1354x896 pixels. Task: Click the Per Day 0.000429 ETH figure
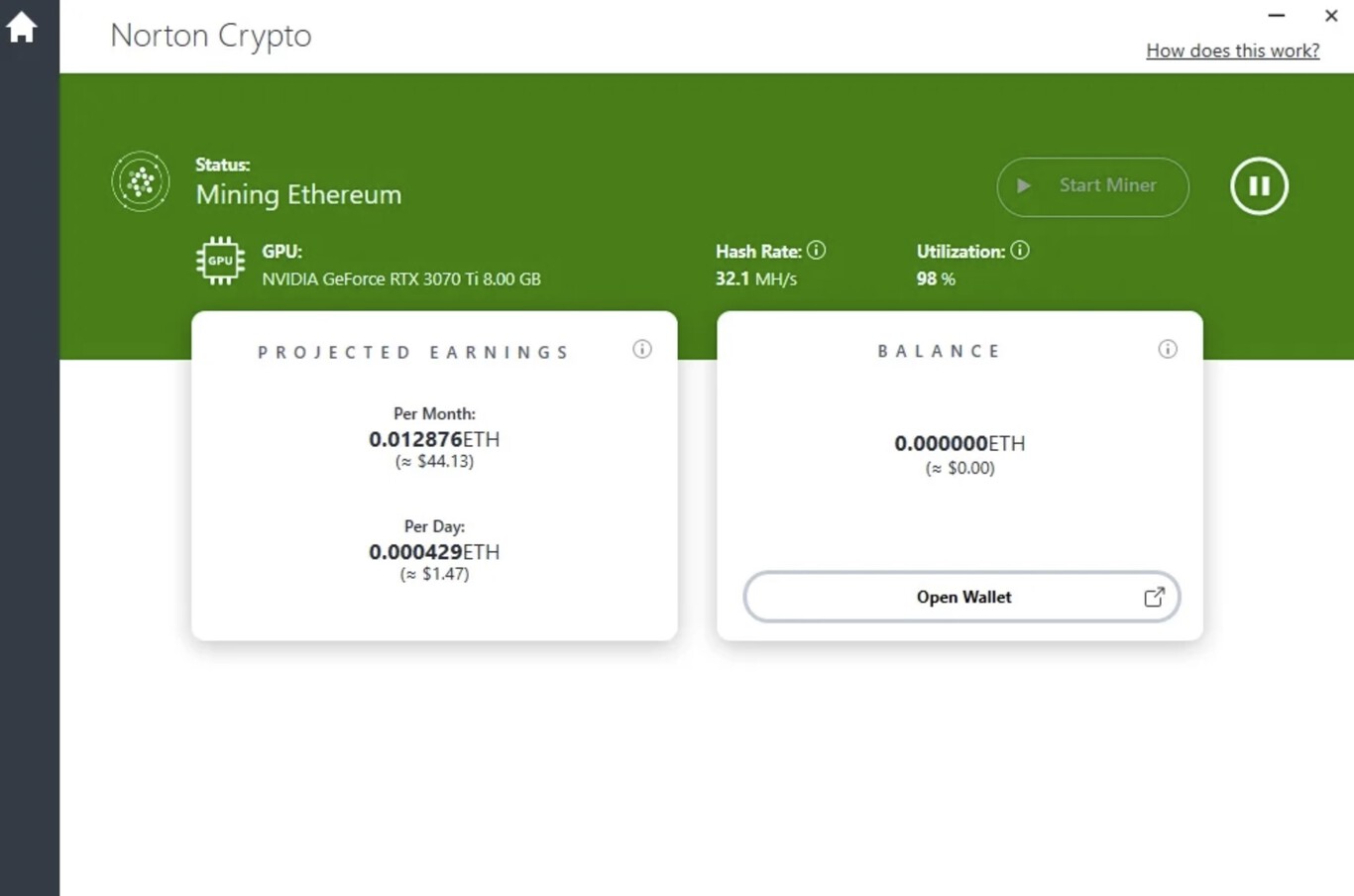tap(434, 552)
